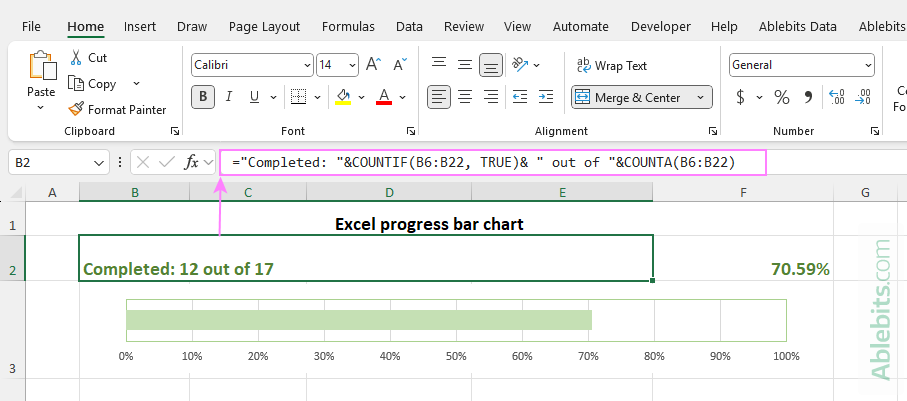Open the font size 14 dropdown
The width and height of the screenshot is (907, 401).
tap(352, 65)
